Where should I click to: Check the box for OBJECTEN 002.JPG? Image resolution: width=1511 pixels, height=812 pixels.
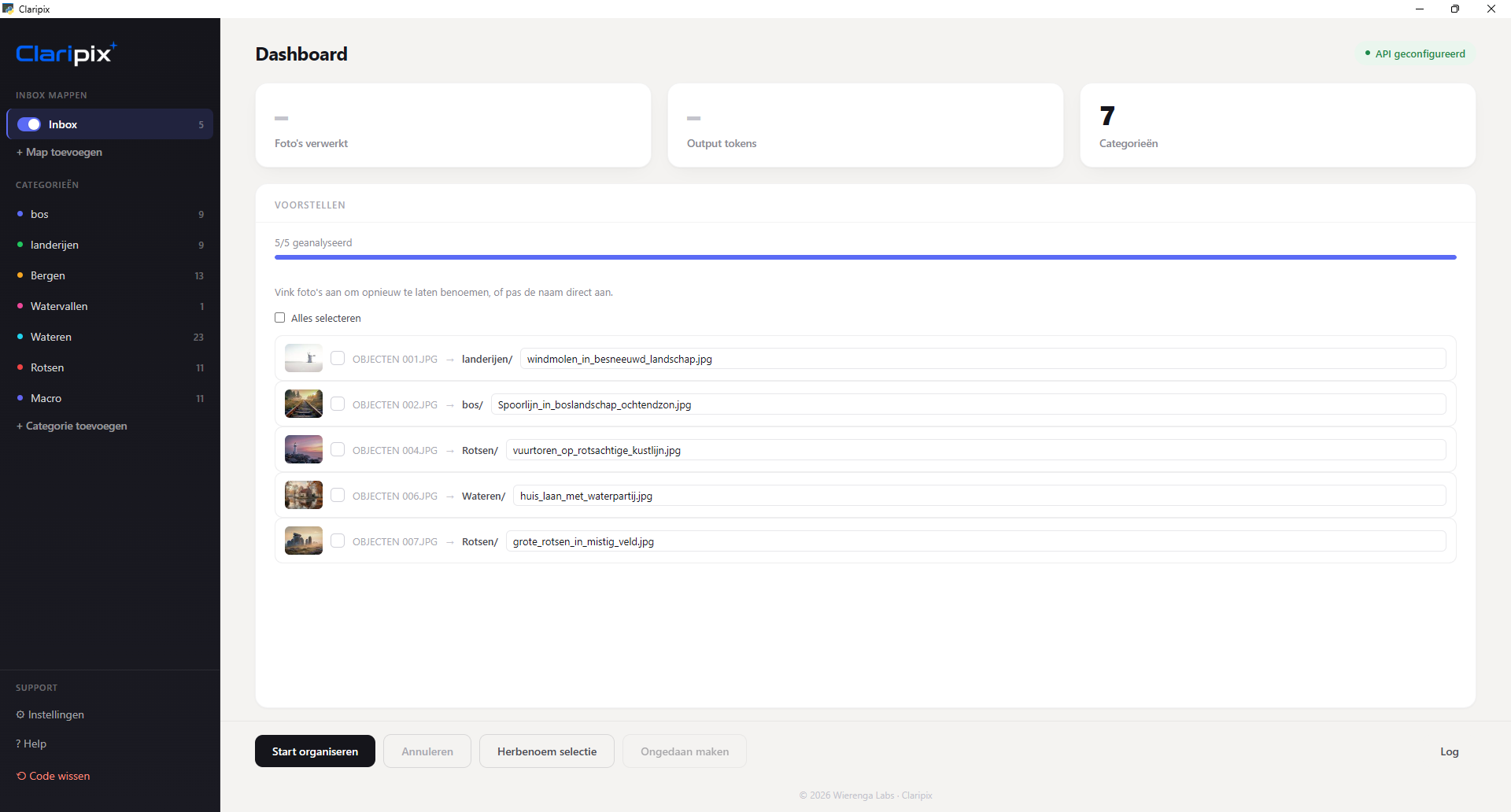(338, 404)
